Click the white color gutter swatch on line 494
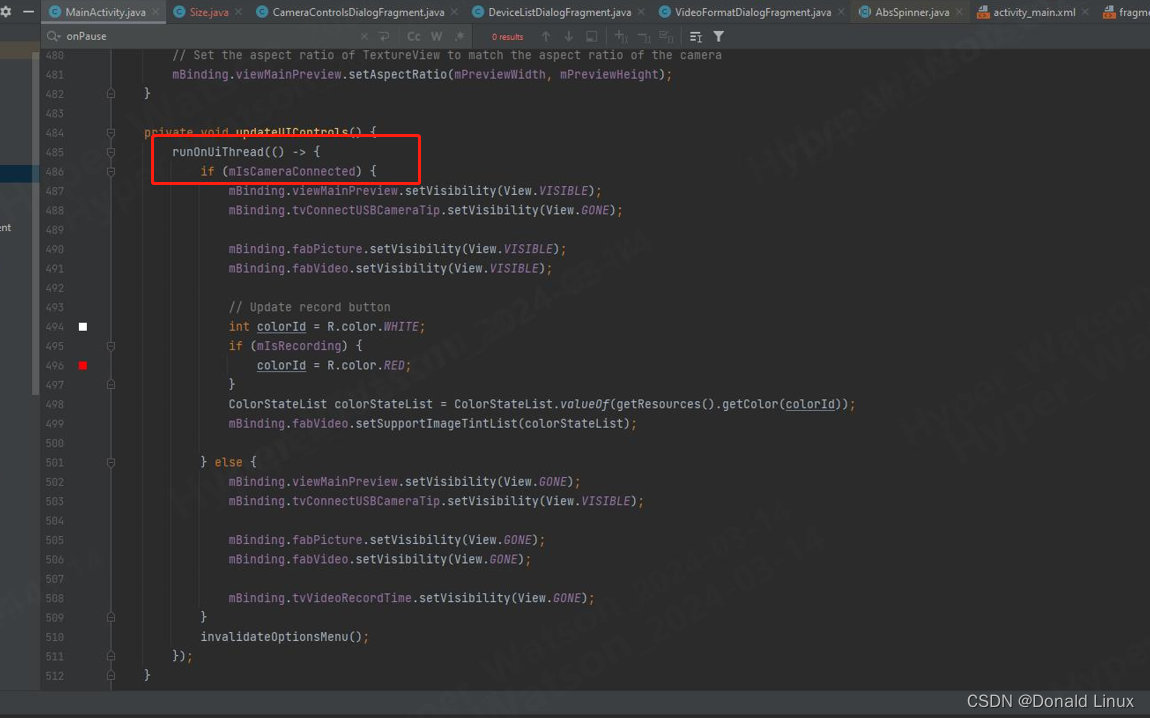This screenshot has width=1150, height=718. [x=83, y=326]
